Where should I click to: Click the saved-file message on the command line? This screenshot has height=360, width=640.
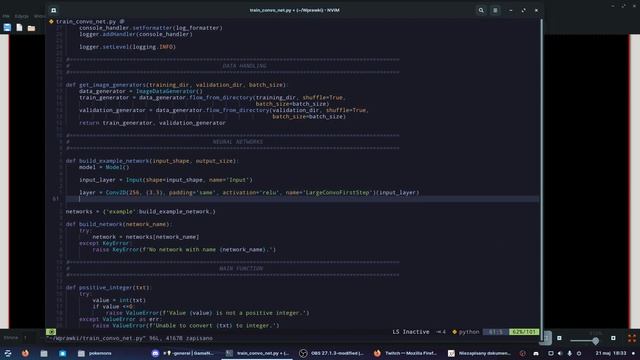point(129,338)
